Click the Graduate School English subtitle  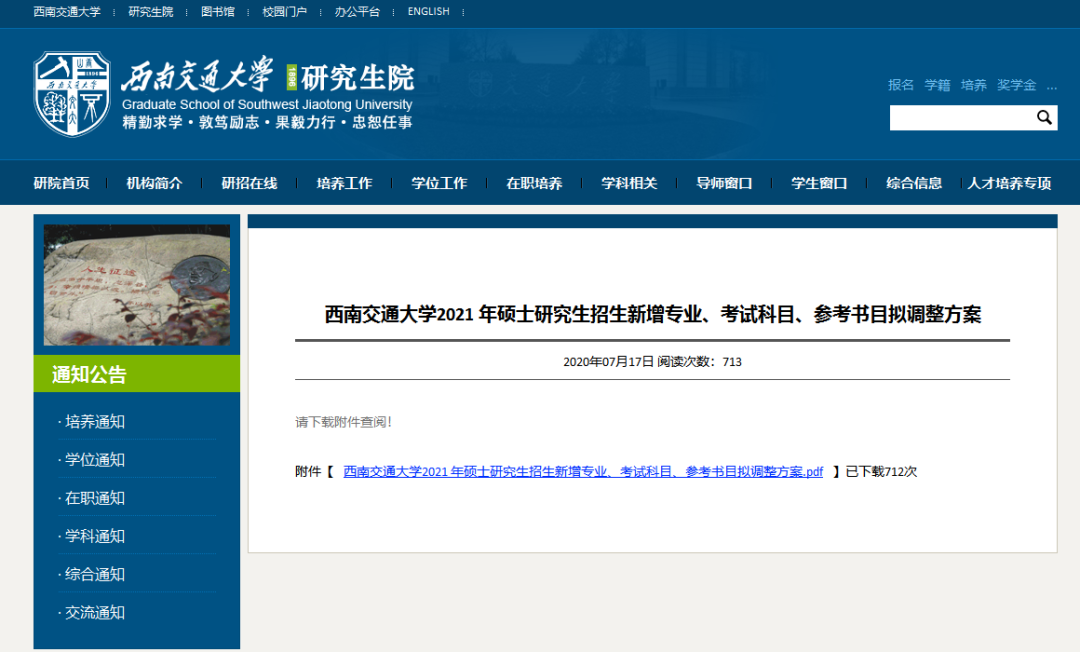tap(267, 105)
